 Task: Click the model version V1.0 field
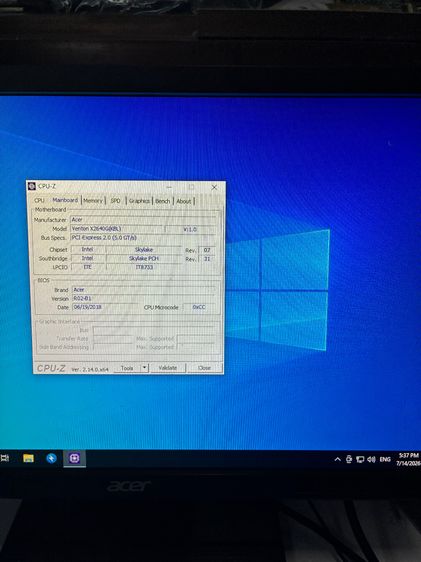(x=190, y=229)
